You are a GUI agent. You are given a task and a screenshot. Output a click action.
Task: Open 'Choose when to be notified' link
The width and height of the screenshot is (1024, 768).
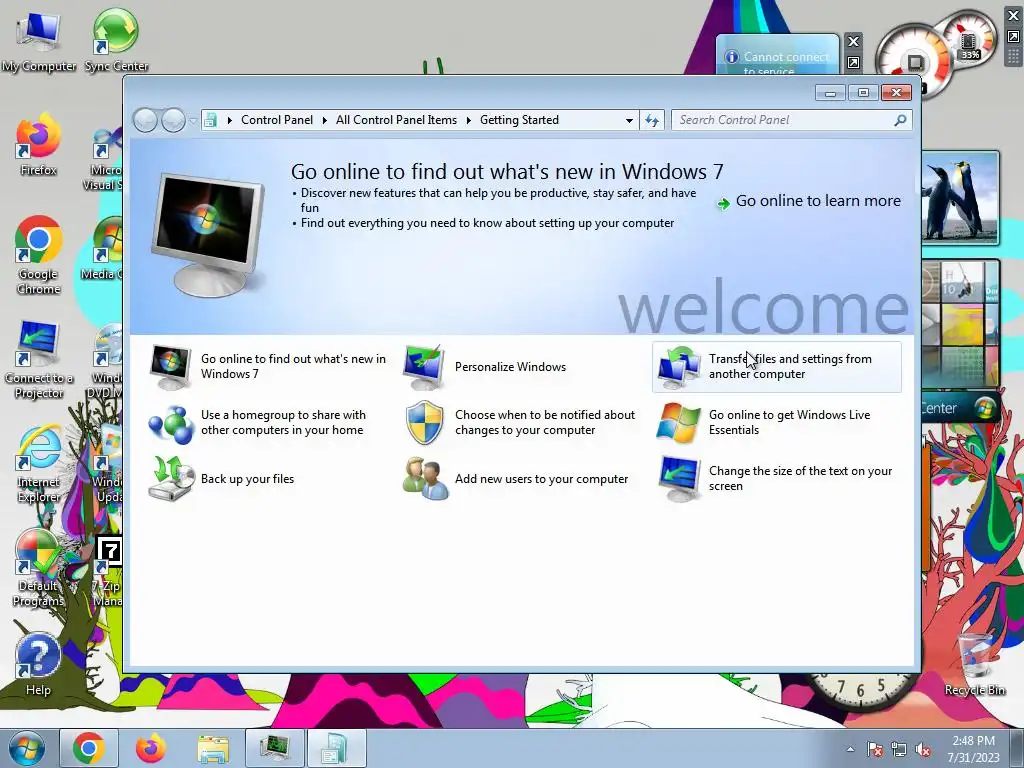click(x=545, y=423)
